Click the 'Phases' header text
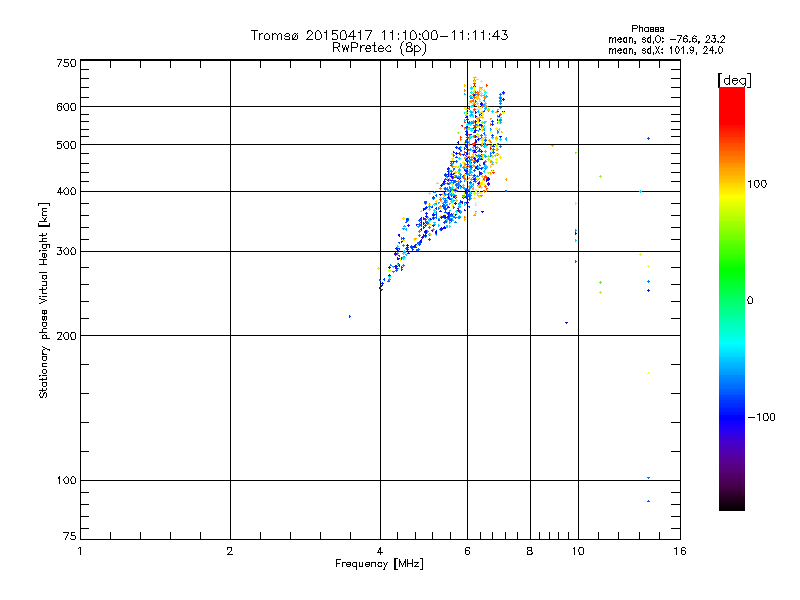 click(647, 29)
